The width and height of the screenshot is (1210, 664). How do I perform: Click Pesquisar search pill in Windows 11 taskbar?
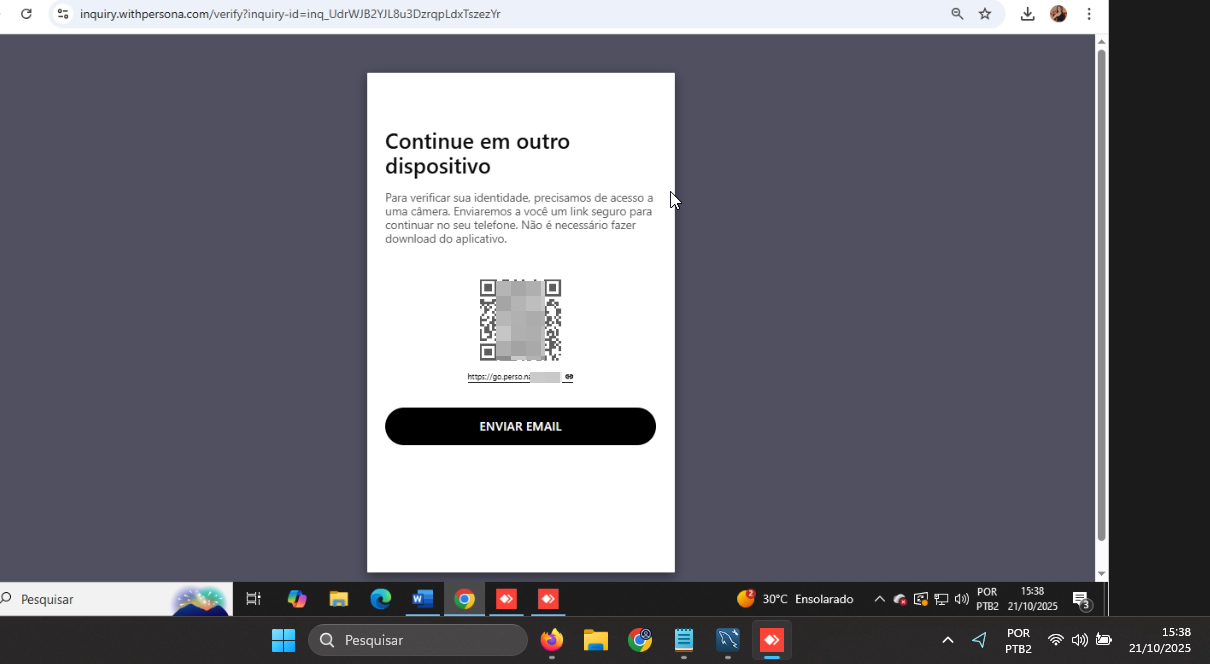point(418,640)
